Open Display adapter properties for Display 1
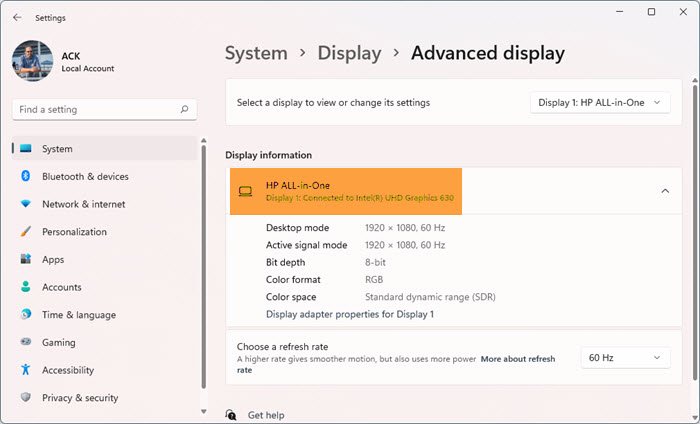Screen dimensions: 700x424 pos(350,314)
